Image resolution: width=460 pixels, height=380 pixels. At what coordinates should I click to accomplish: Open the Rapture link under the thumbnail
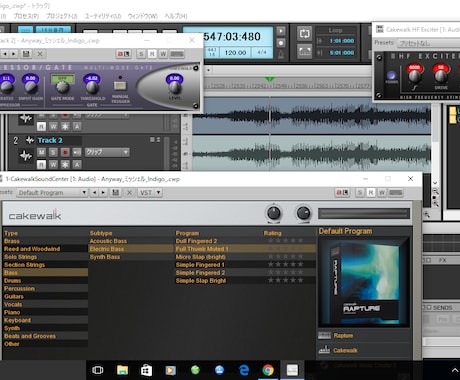(x=343, y=336)
